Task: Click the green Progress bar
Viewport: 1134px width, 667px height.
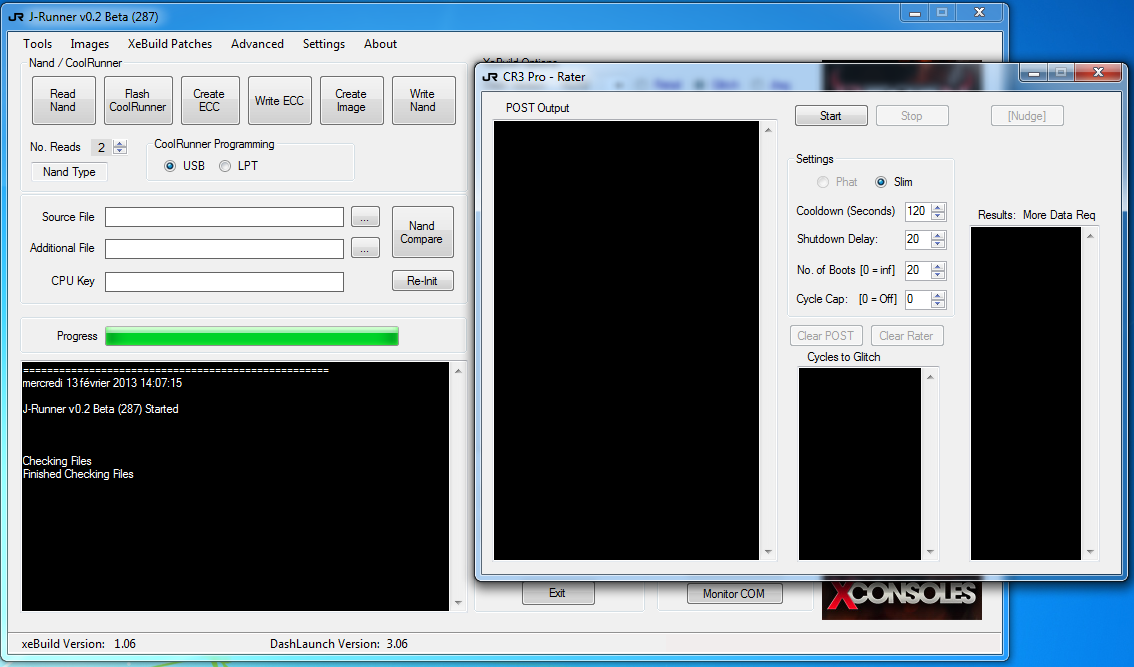Action: tap(252, 336)
